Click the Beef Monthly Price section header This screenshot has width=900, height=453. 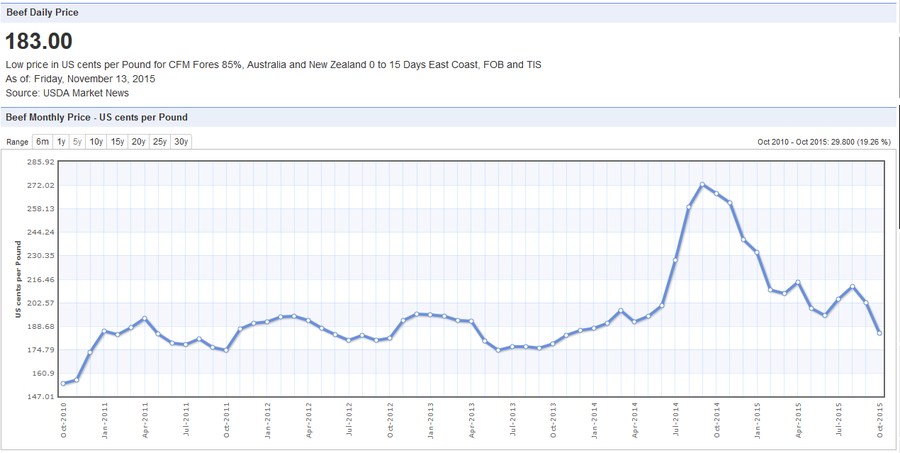pos(96,117)
